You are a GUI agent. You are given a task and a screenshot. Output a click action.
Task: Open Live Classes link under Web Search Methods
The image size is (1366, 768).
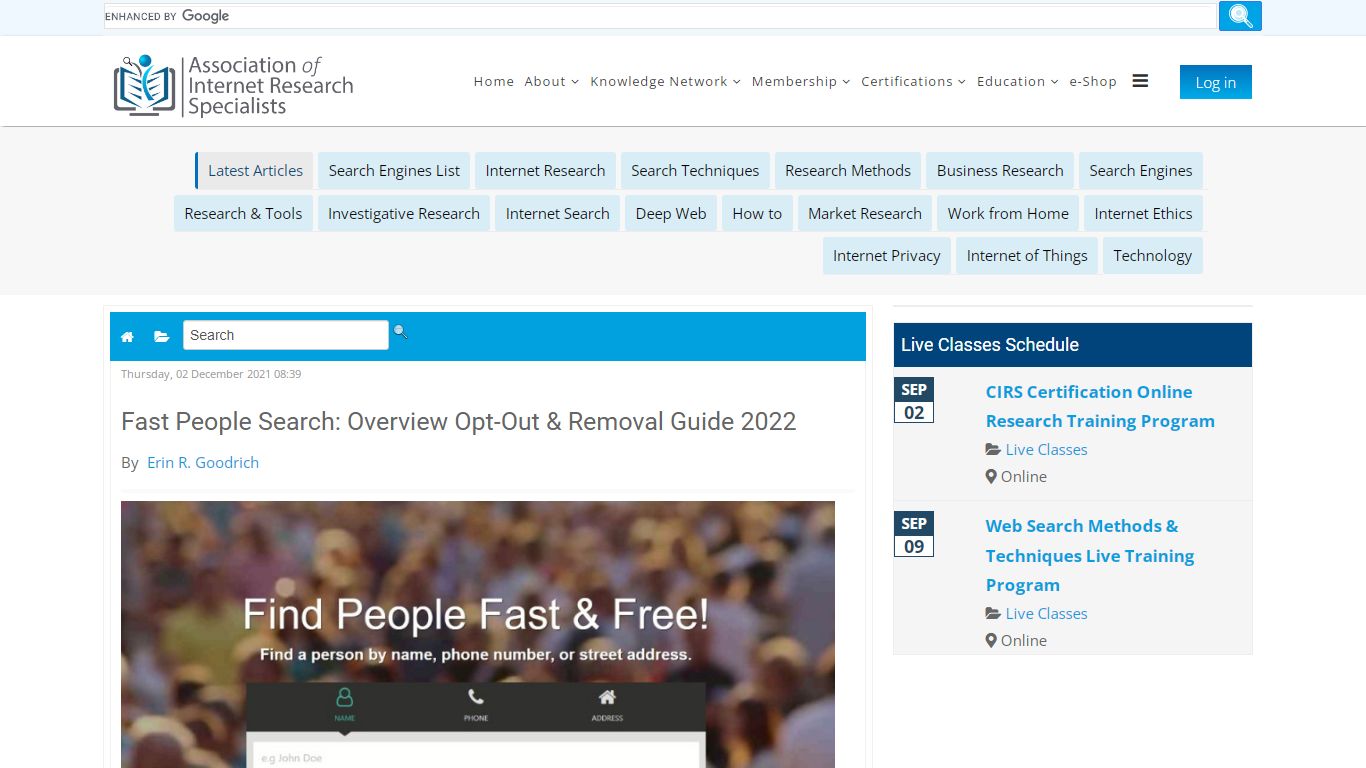(x=1046, y=614)
